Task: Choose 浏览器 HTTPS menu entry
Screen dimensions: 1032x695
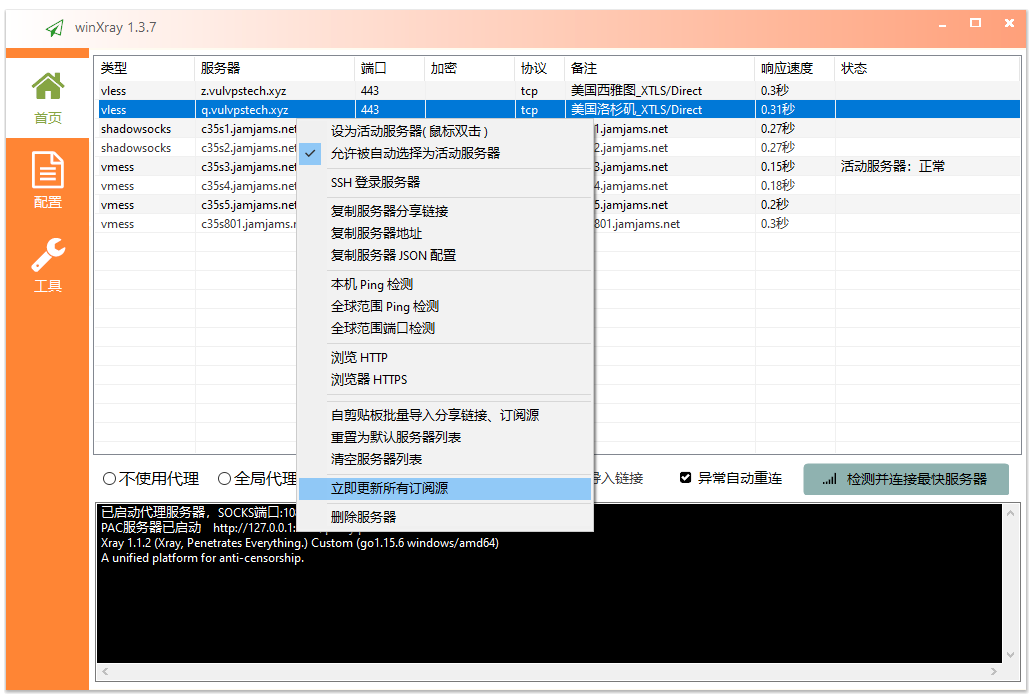Action: [x=446, y=380]
